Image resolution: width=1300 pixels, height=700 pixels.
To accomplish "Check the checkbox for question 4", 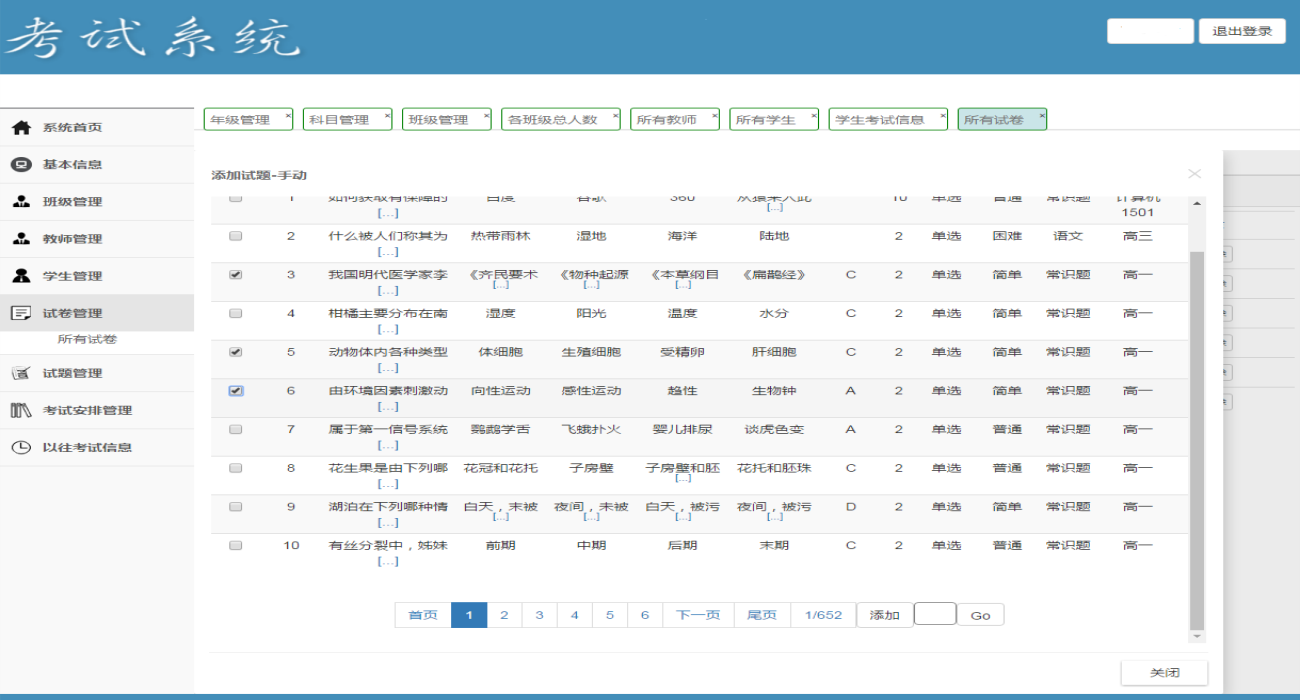I will [235, 313].
